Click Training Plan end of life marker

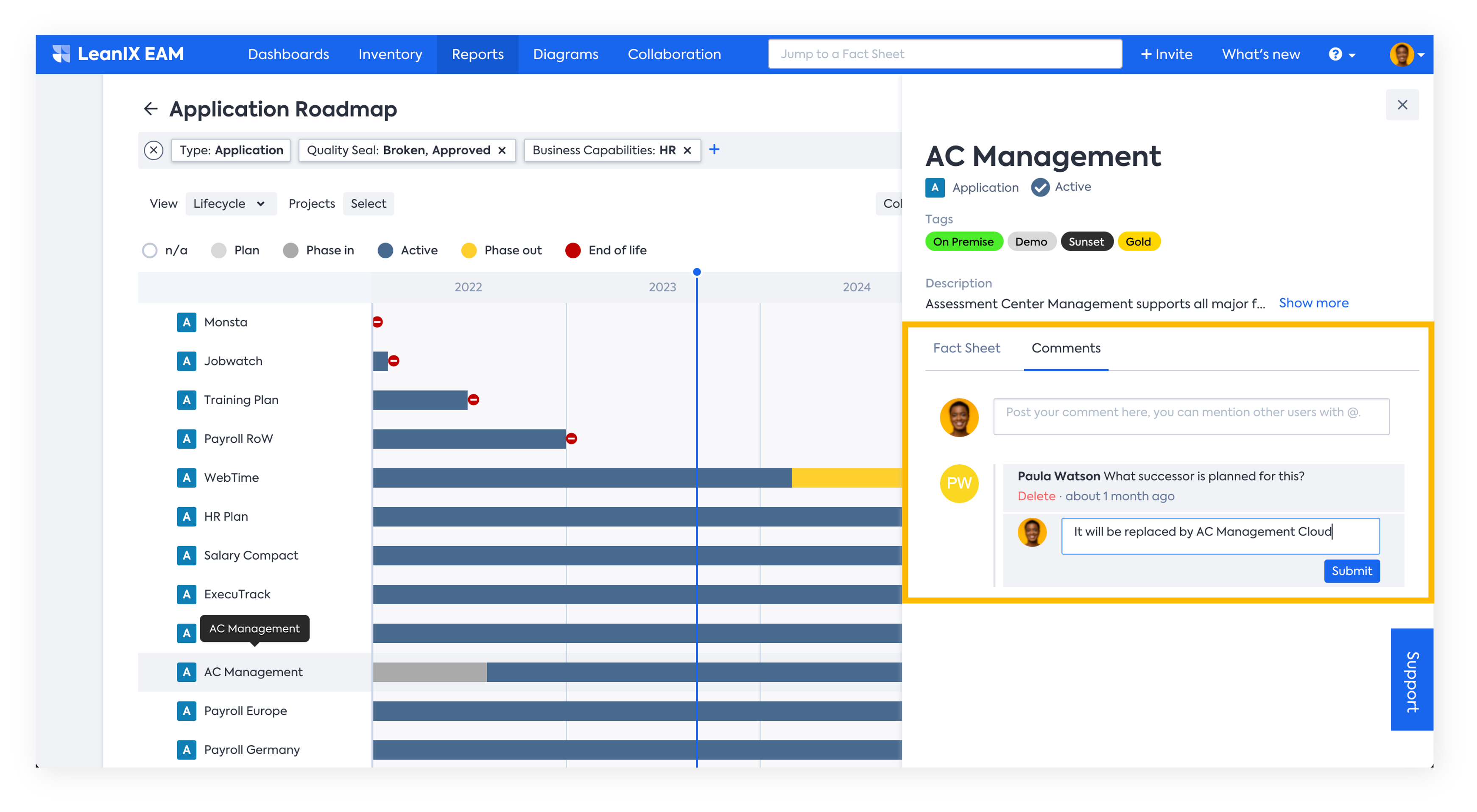click(474, 400)
